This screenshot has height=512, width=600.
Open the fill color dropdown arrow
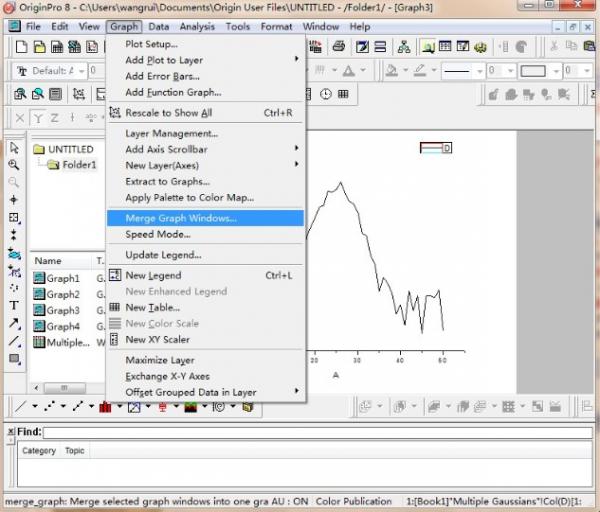tap(405, 70)
